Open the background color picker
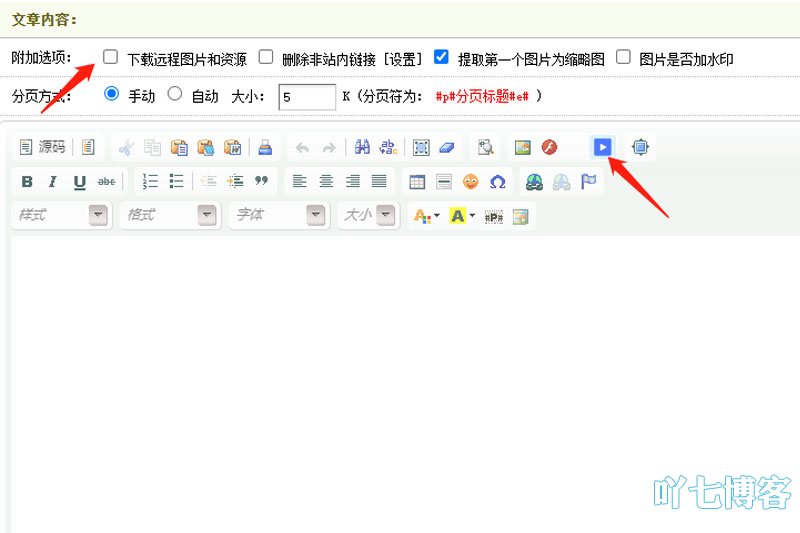Viewport: 800px width, 533px height. coord(462,216)
